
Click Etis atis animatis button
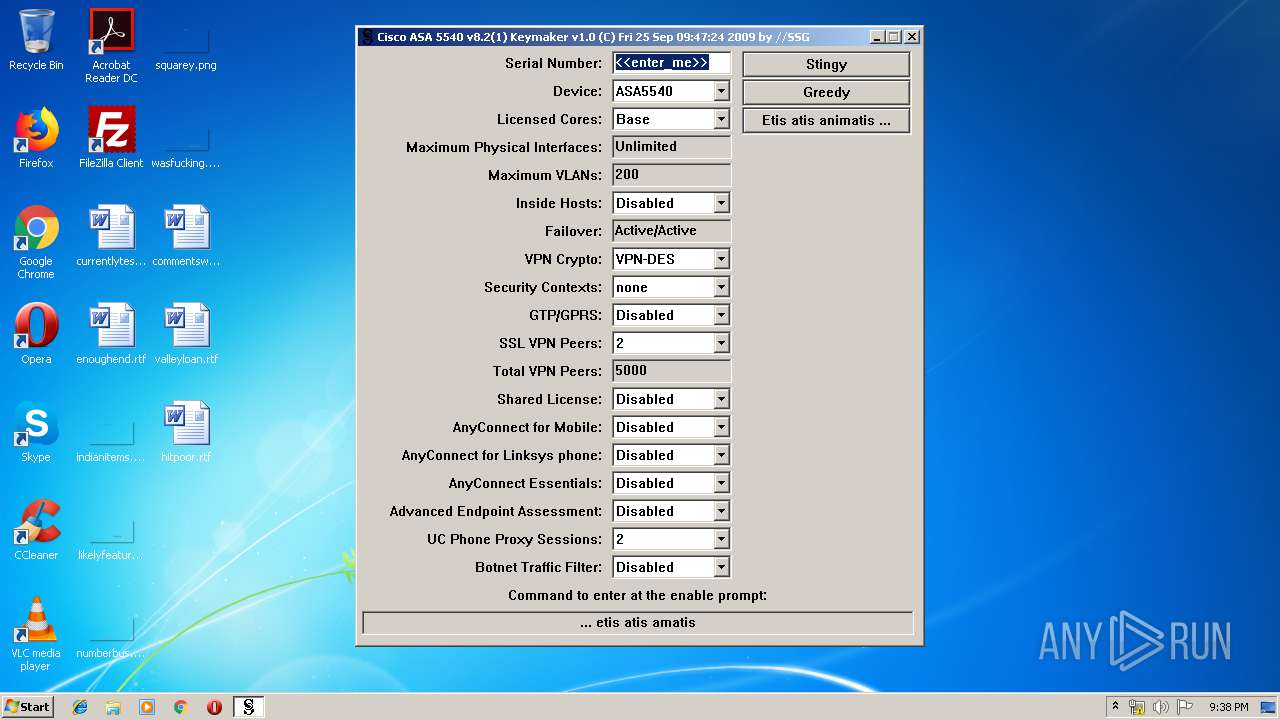(826, 120)
